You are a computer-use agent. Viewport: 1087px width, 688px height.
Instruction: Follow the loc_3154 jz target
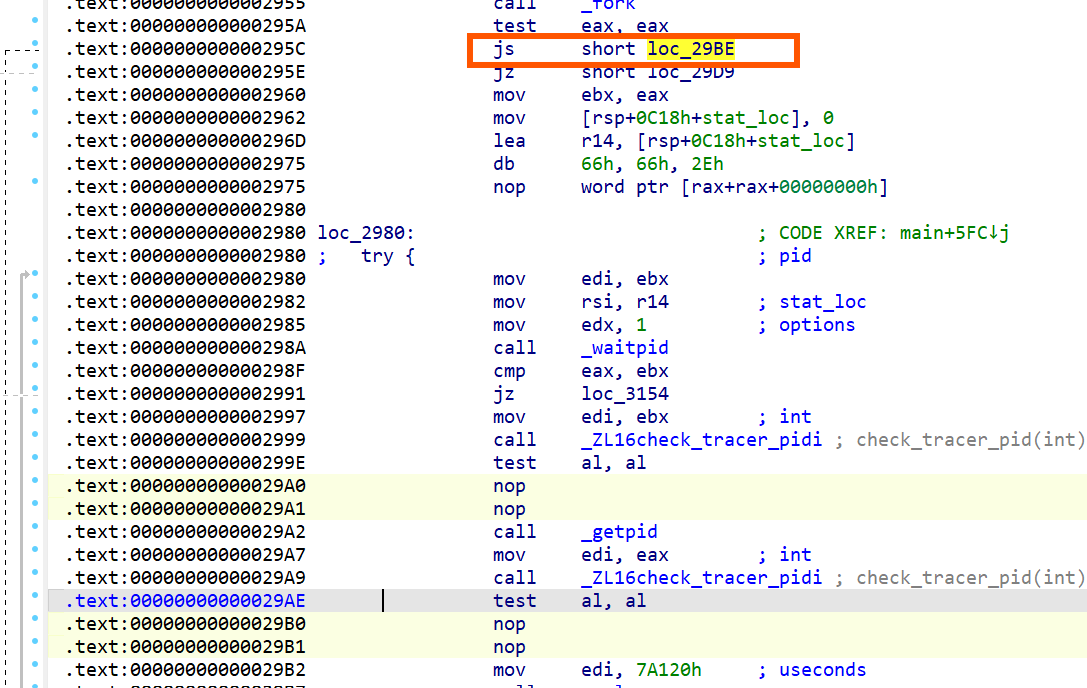[x=625, y=394]
